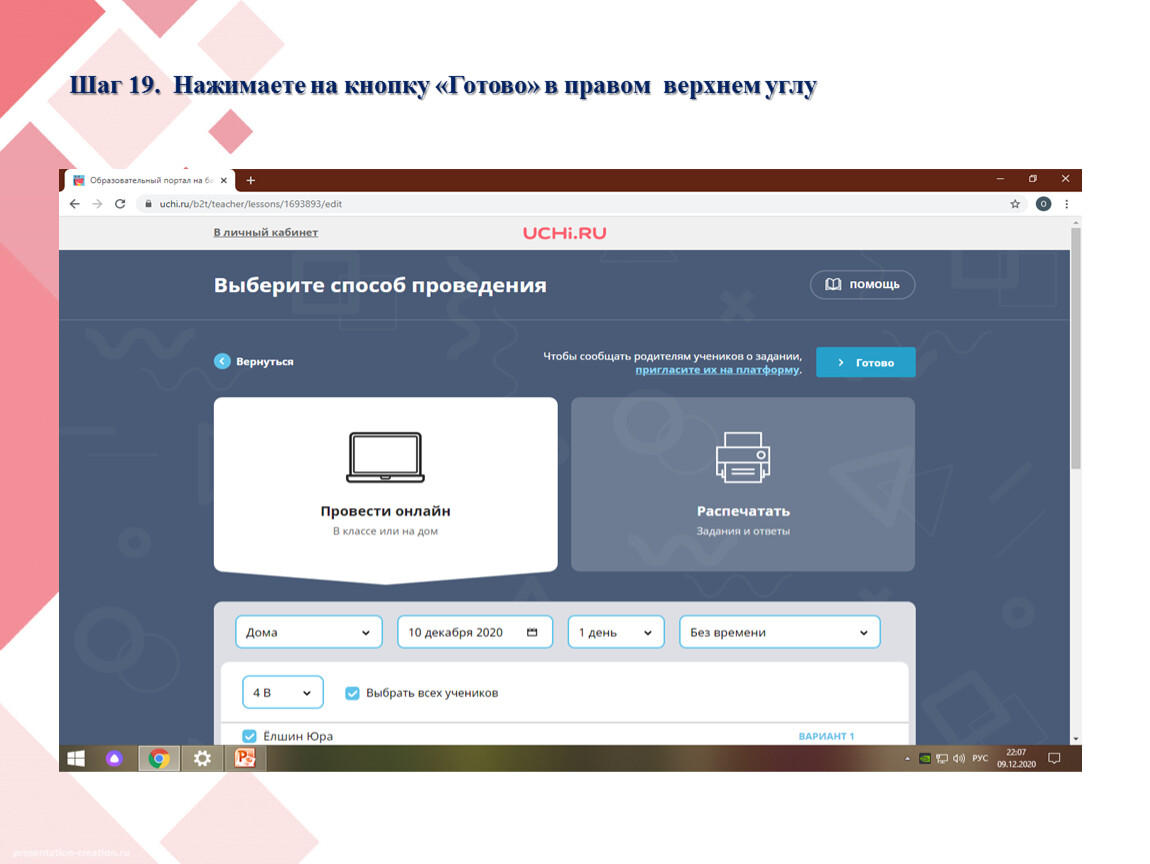Viewport: 1150px width, 864px height.
Task: Uncheck student Ёлшин Юра
Action: point(250,736)
